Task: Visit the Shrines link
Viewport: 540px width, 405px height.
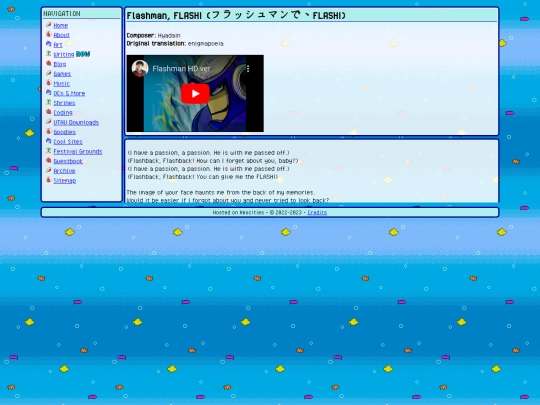Action: point(64,103)
